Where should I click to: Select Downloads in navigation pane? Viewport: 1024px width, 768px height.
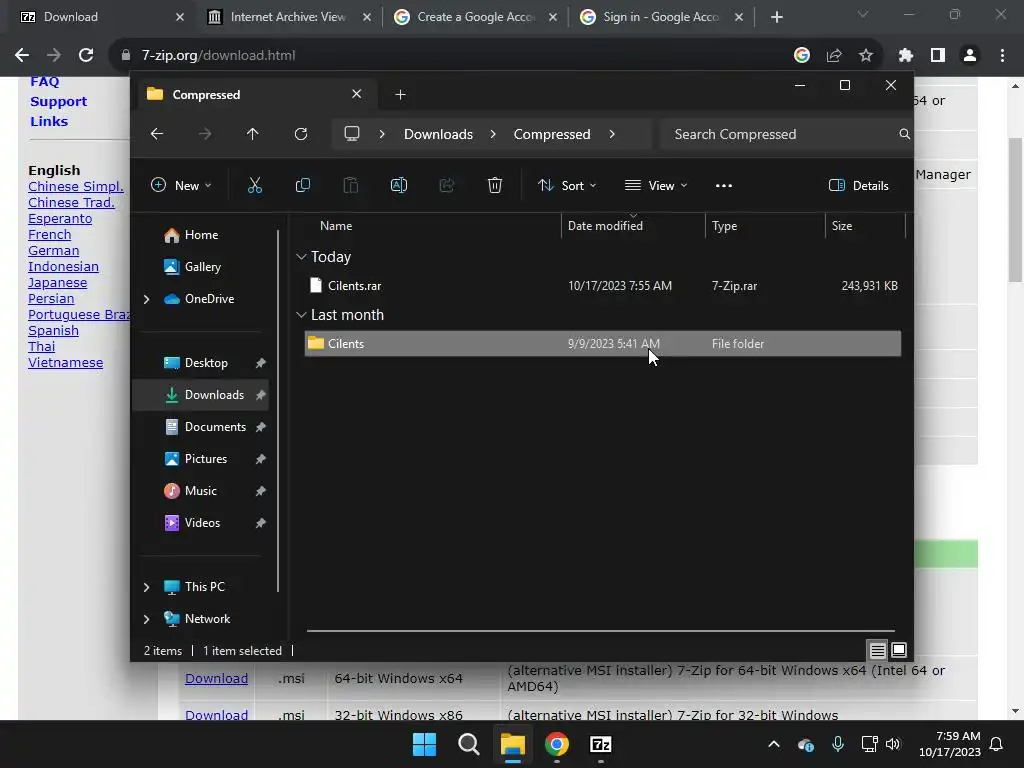tap(200, 394)
